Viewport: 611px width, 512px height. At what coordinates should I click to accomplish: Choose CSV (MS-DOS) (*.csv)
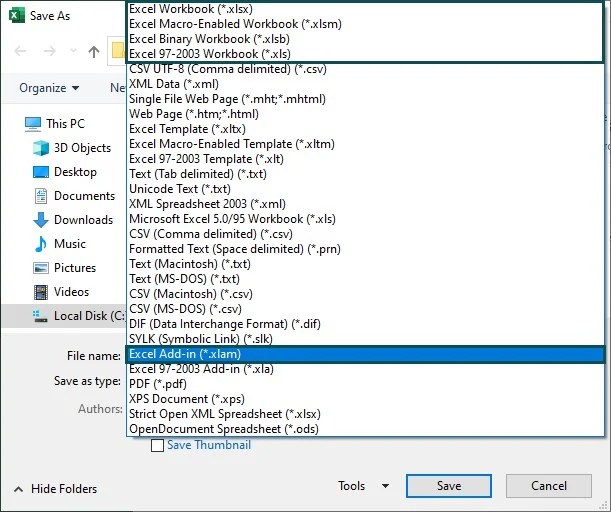366,309
